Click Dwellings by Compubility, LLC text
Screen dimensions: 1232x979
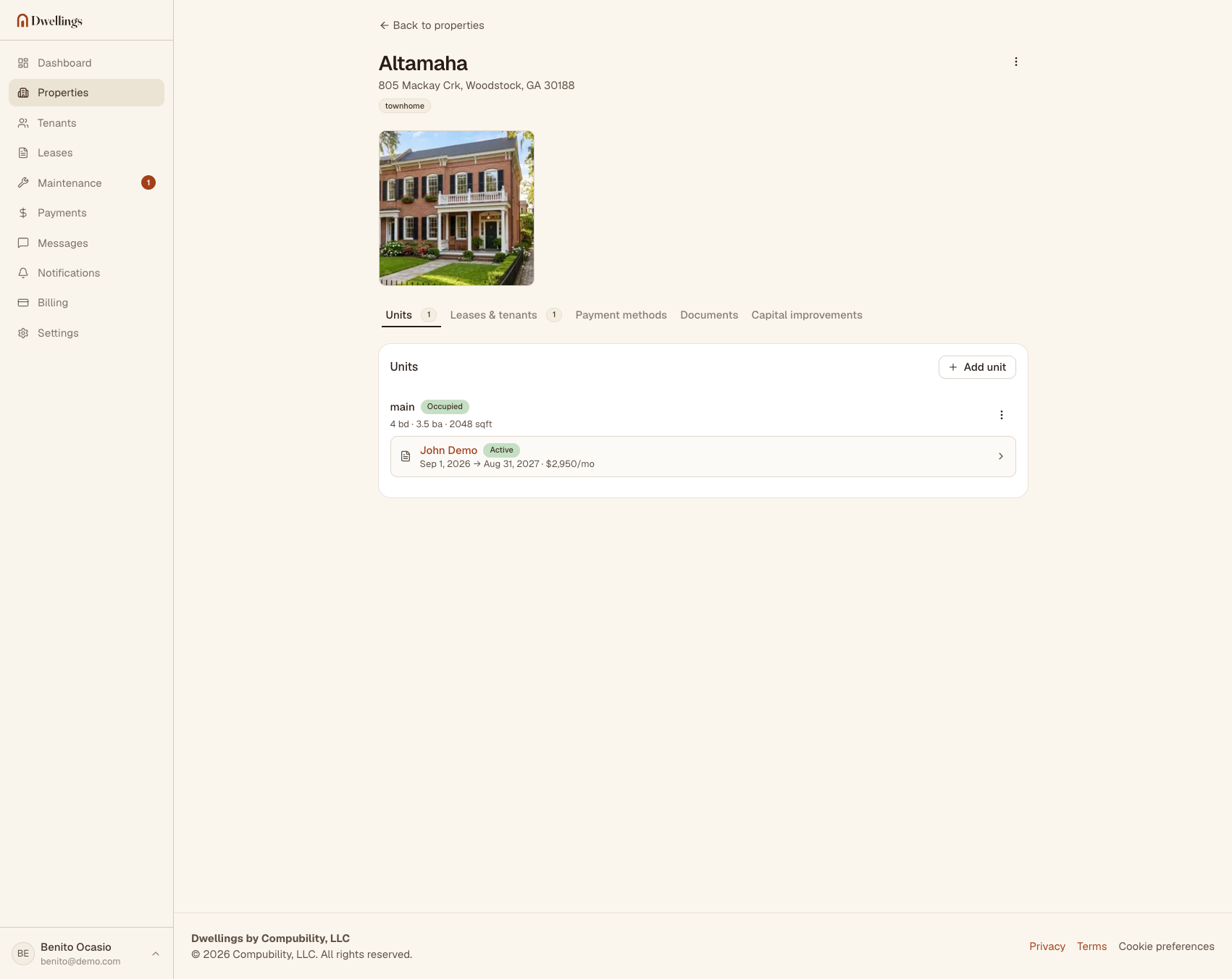click(270, 938)
